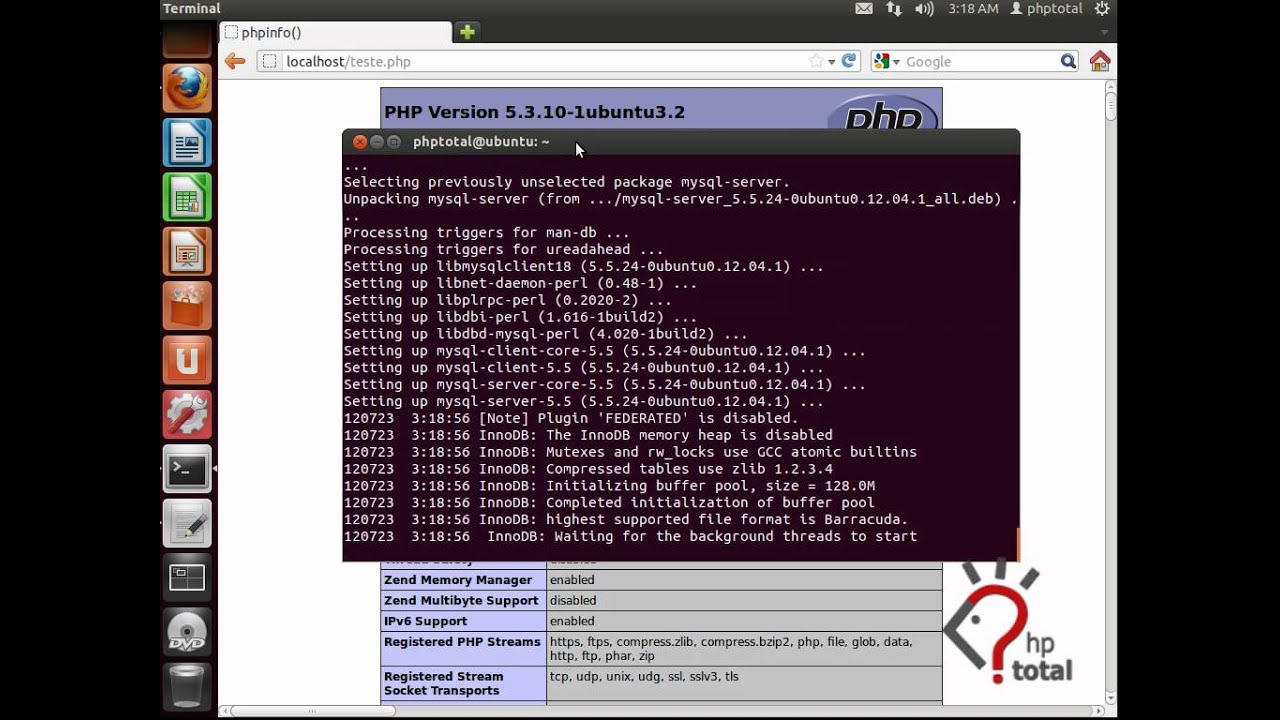Click the PHP Version heading text
The width and height of the screenshot is (1280, 720).
[534, 112]
